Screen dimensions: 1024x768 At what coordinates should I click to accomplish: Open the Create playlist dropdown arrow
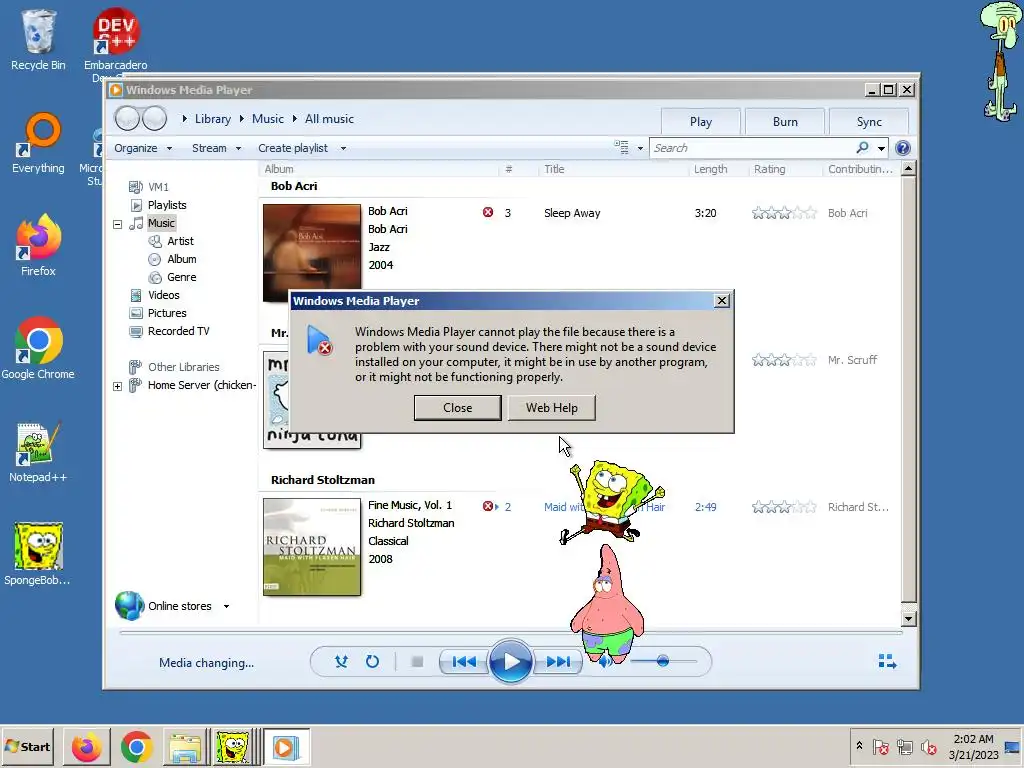point(343,148)
